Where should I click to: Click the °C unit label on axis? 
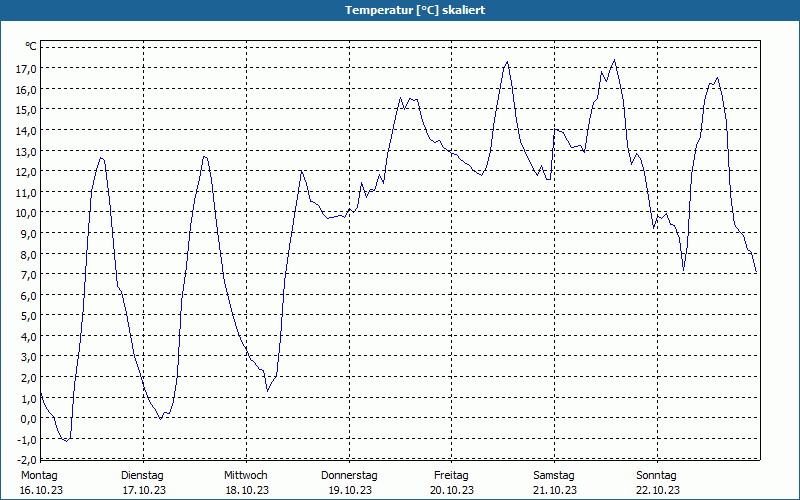click(31, 46)
